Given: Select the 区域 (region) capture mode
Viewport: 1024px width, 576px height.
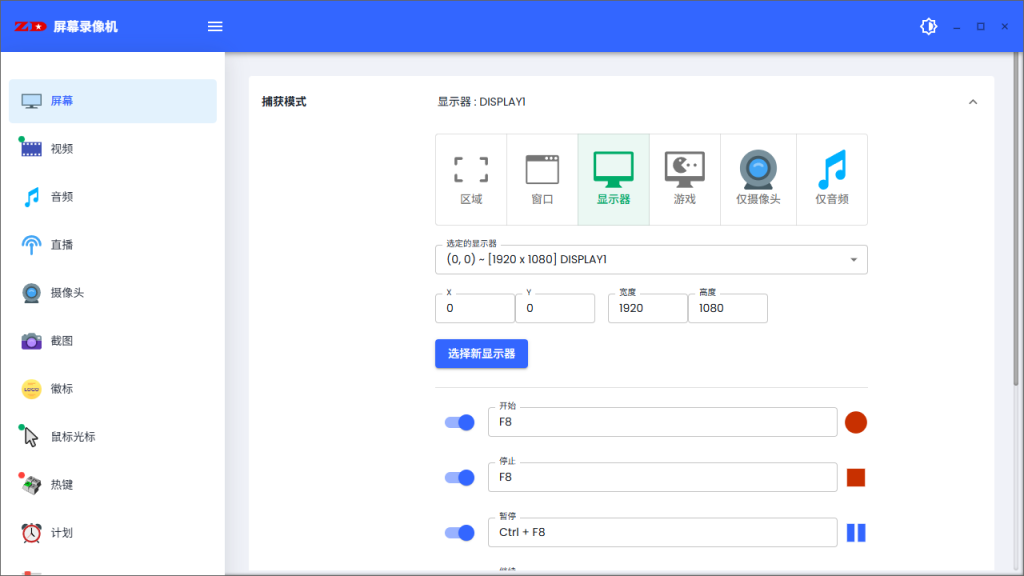Looking at the screenshot, I should 470,178.
